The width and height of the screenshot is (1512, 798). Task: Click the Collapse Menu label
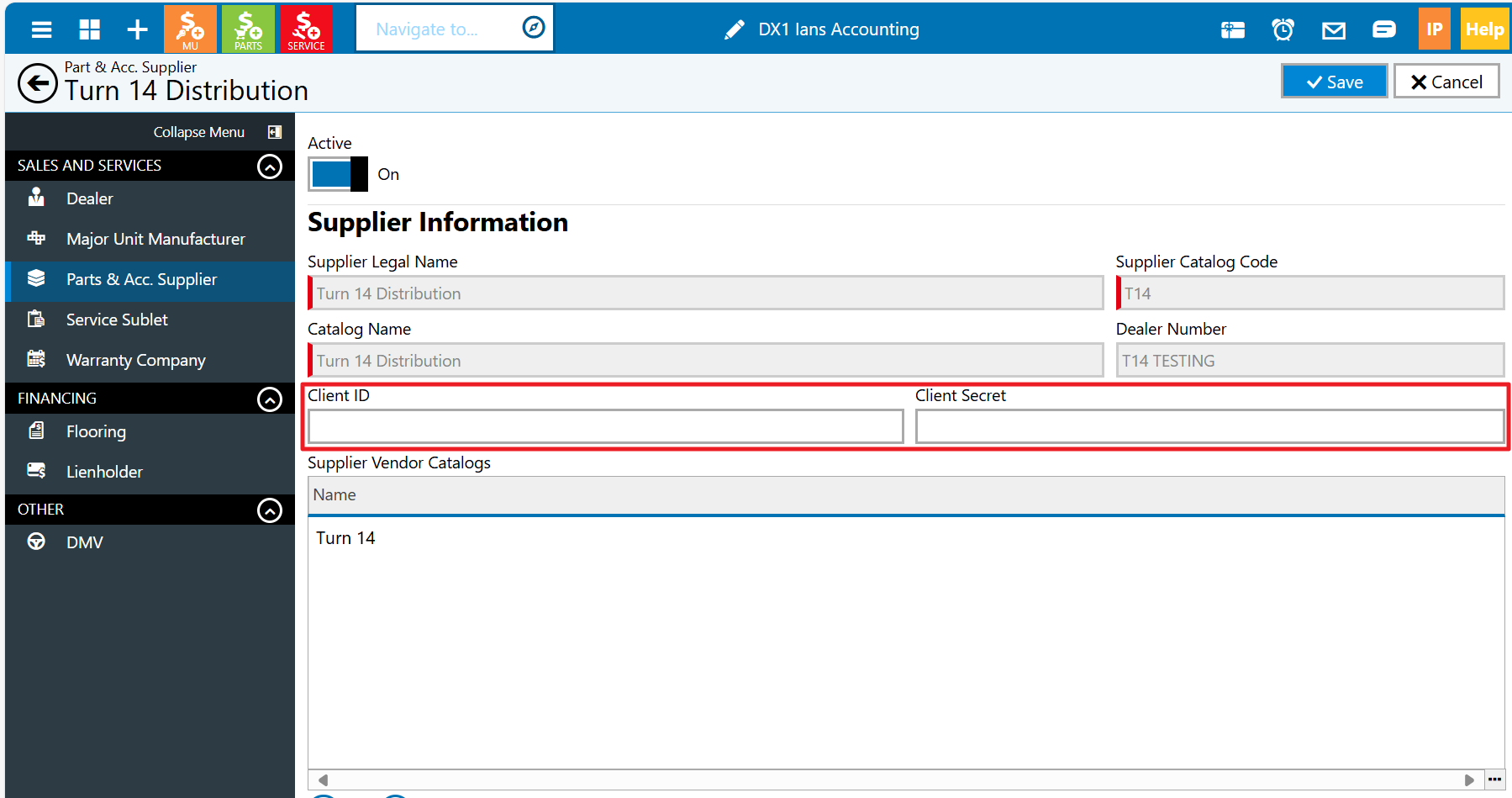[199, 132]
